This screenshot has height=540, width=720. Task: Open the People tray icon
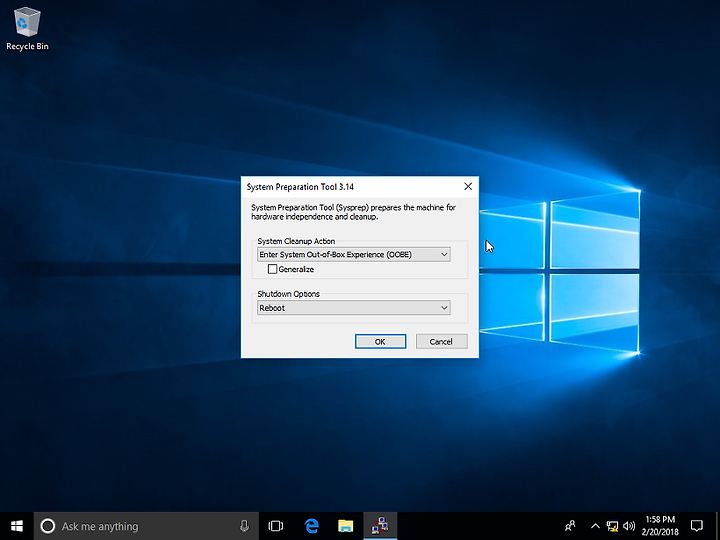coord(570,526)
